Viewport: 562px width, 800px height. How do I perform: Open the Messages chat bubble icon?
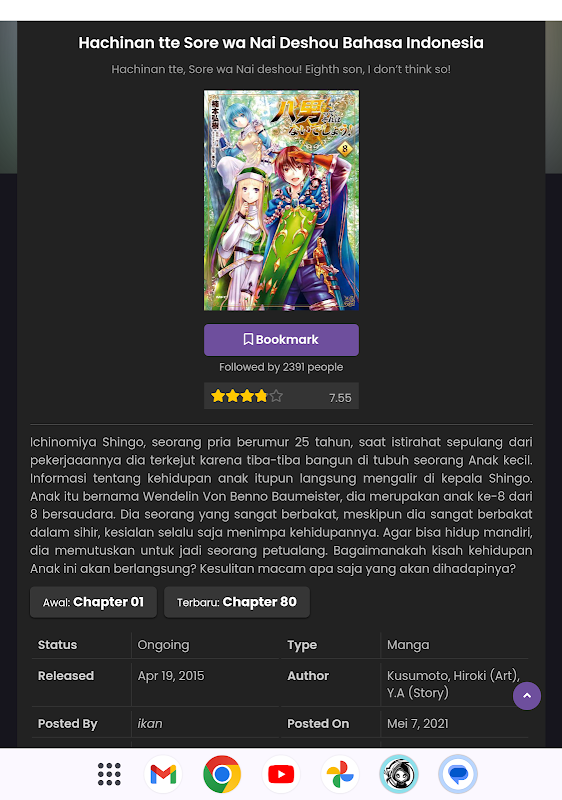click(x=458, y=774)
